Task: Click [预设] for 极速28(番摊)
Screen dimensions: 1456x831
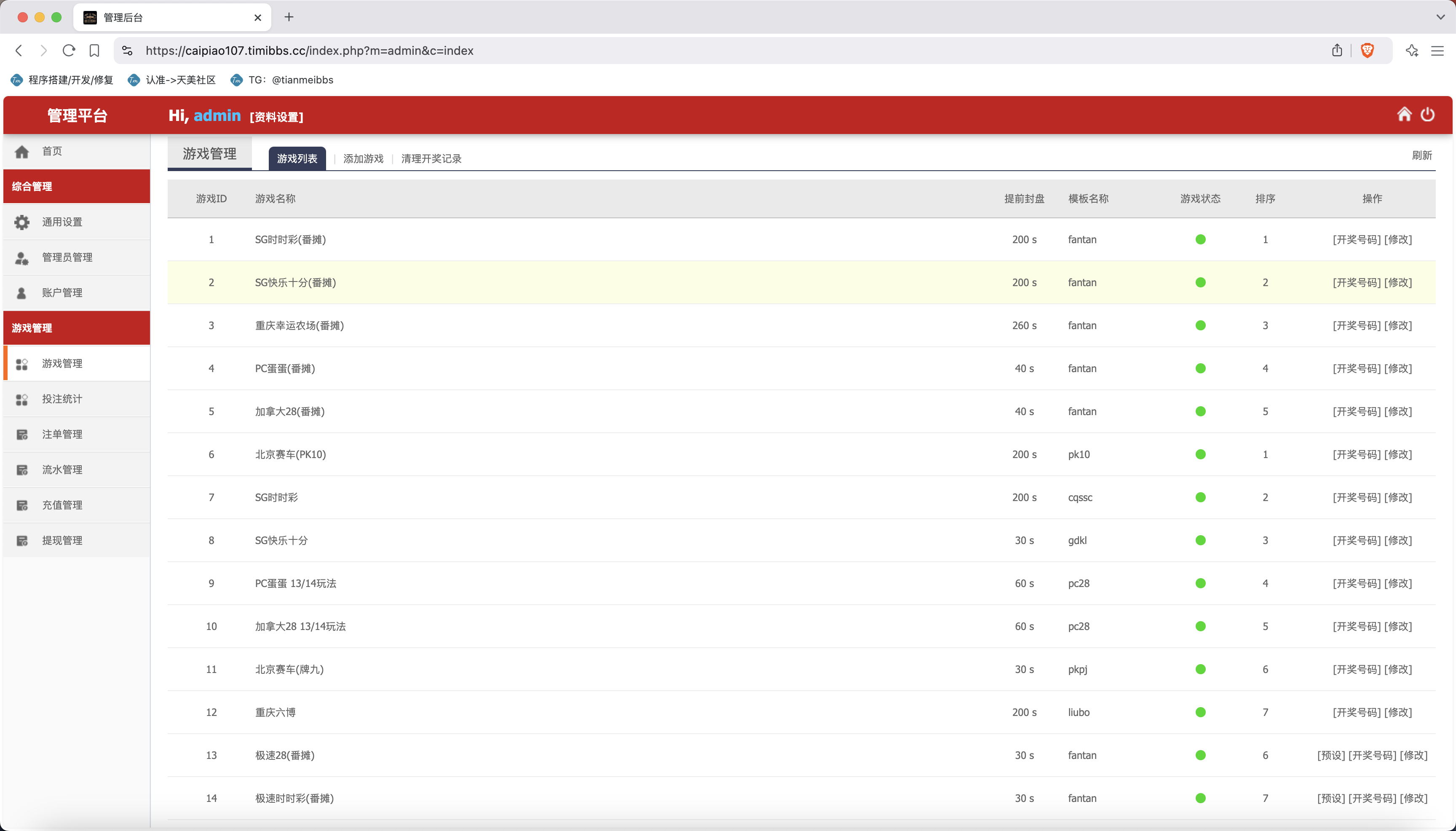Action: (x=1331, y=755)
